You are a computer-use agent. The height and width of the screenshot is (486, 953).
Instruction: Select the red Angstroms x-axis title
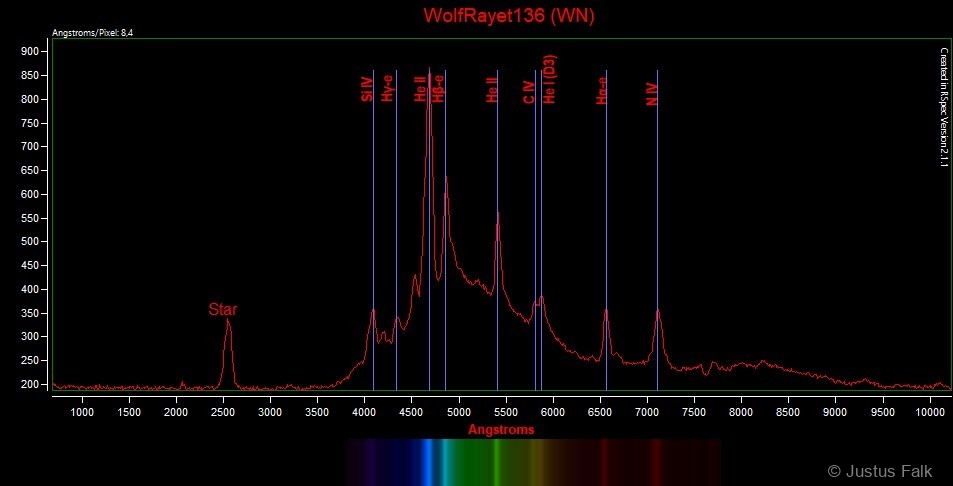(x=501, y=430)
